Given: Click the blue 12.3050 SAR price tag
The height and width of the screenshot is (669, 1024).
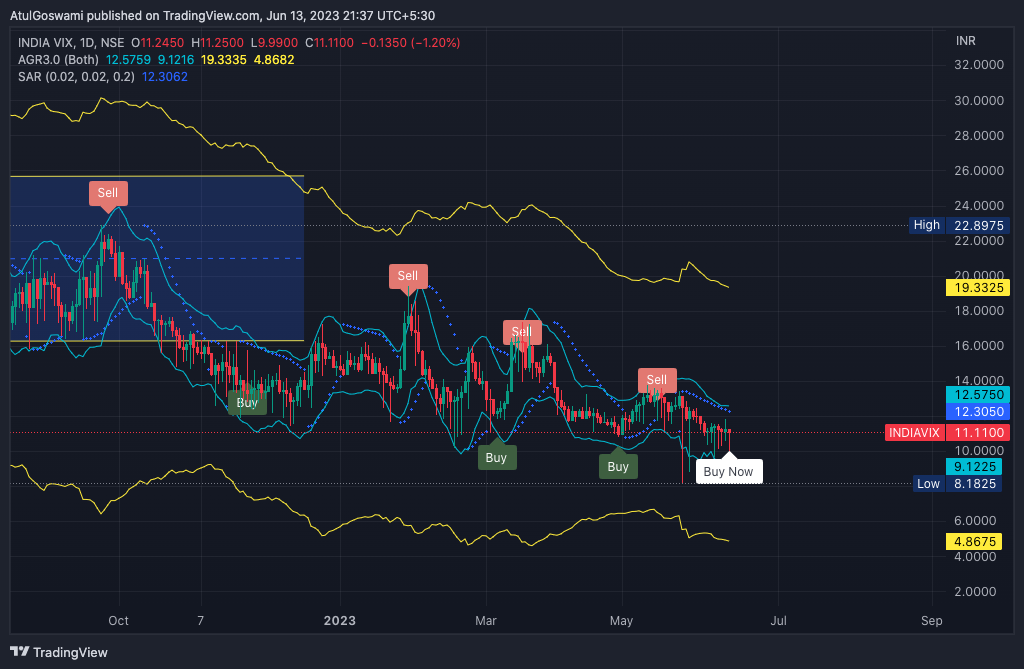Looking at the screenshot, I should (x=978, y=412).
